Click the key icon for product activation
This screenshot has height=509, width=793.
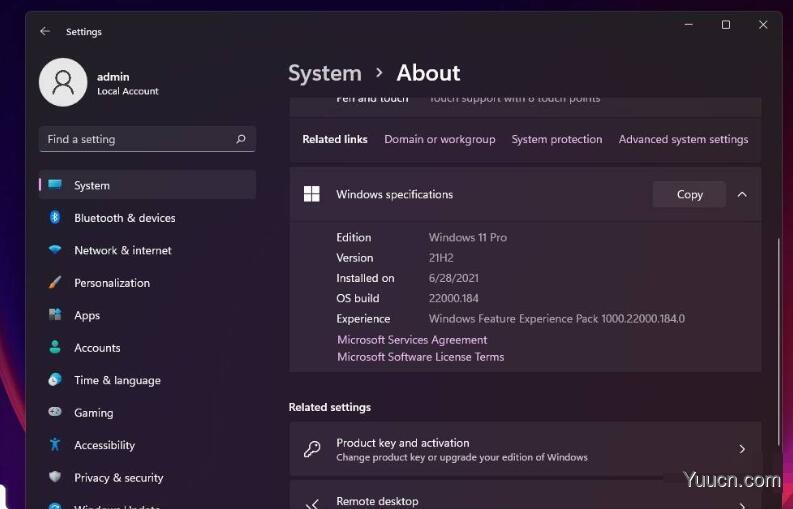click(312, 449)
